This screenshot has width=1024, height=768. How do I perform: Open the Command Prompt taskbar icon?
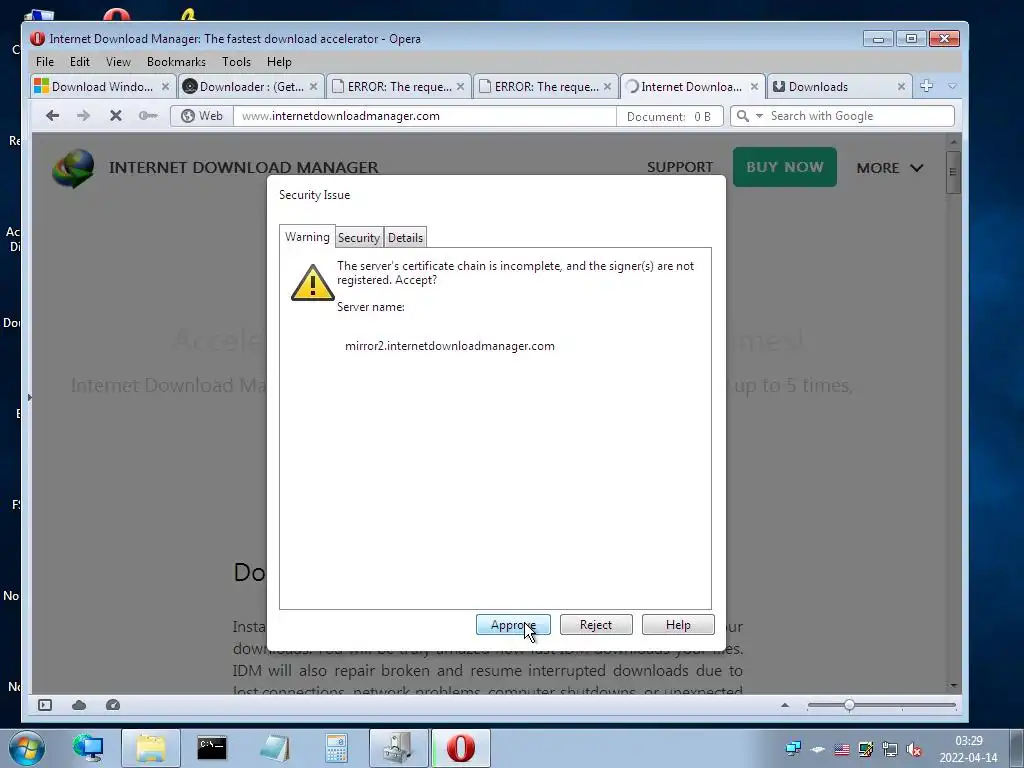coord(212,748)
